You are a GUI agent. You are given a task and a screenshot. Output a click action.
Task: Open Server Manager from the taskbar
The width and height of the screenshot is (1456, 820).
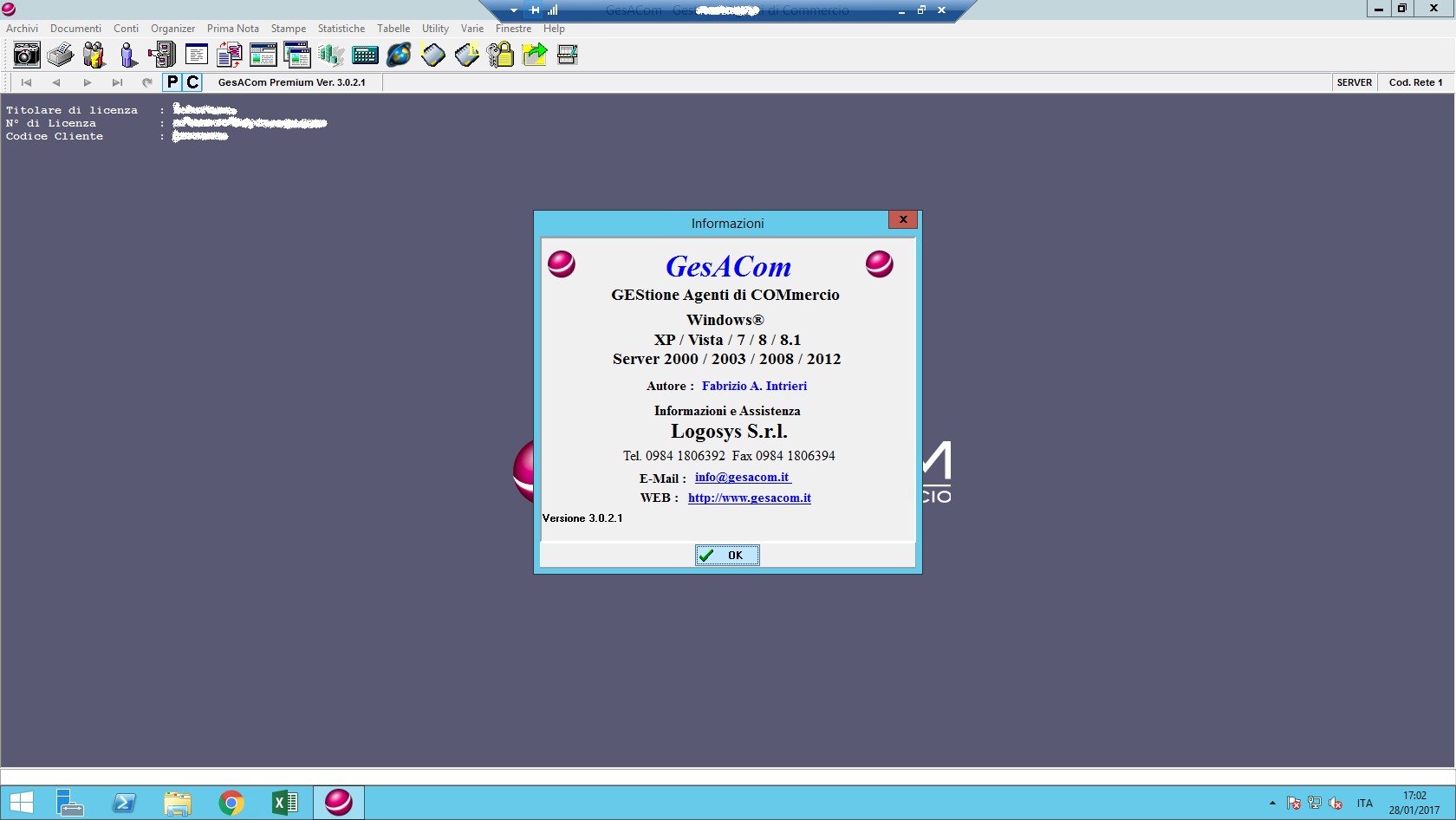point(69,803)
